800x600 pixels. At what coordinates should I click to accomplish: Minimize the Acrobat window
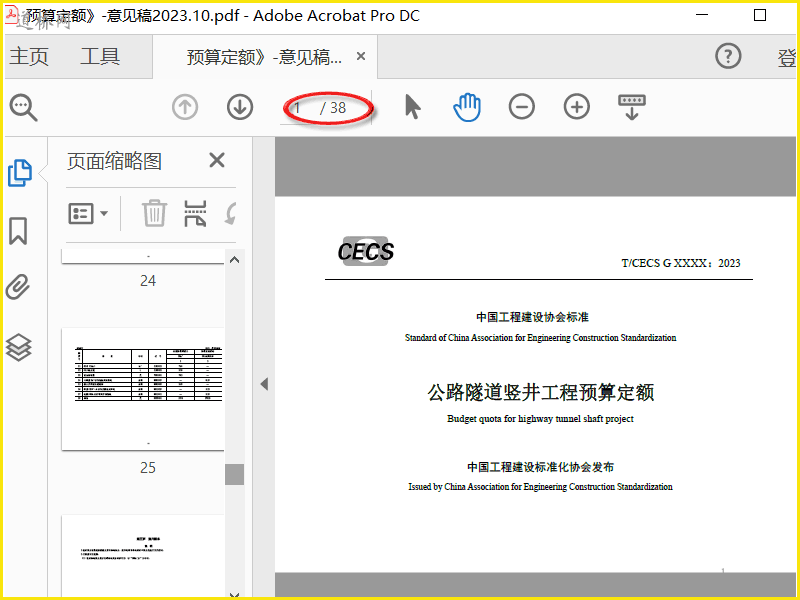702,15
